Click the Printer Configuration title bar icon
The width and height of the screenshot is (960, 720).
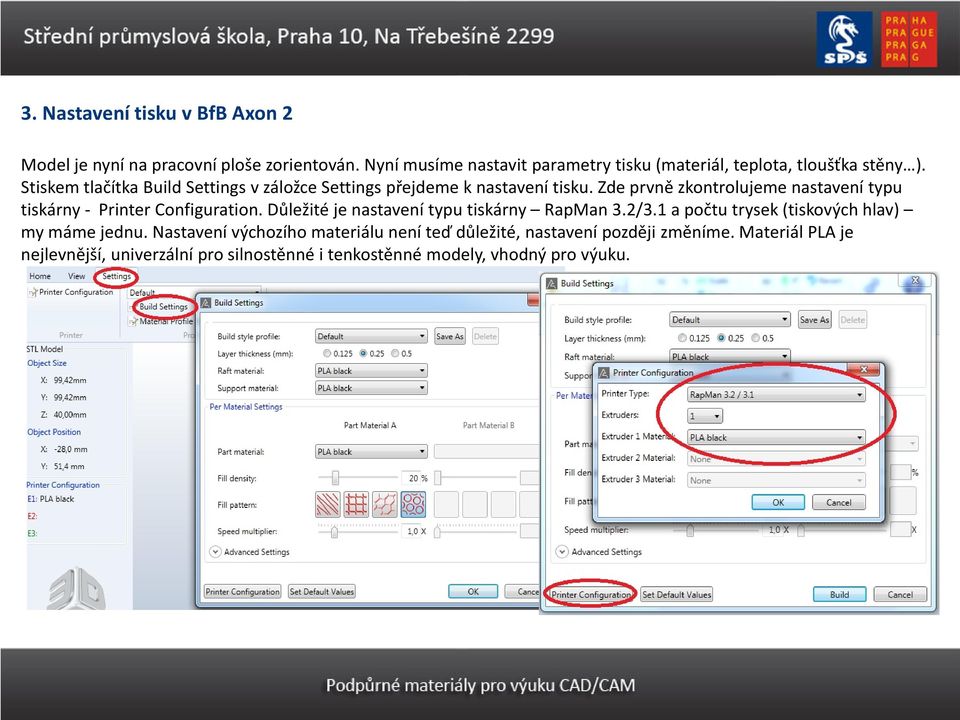[604, 373]
